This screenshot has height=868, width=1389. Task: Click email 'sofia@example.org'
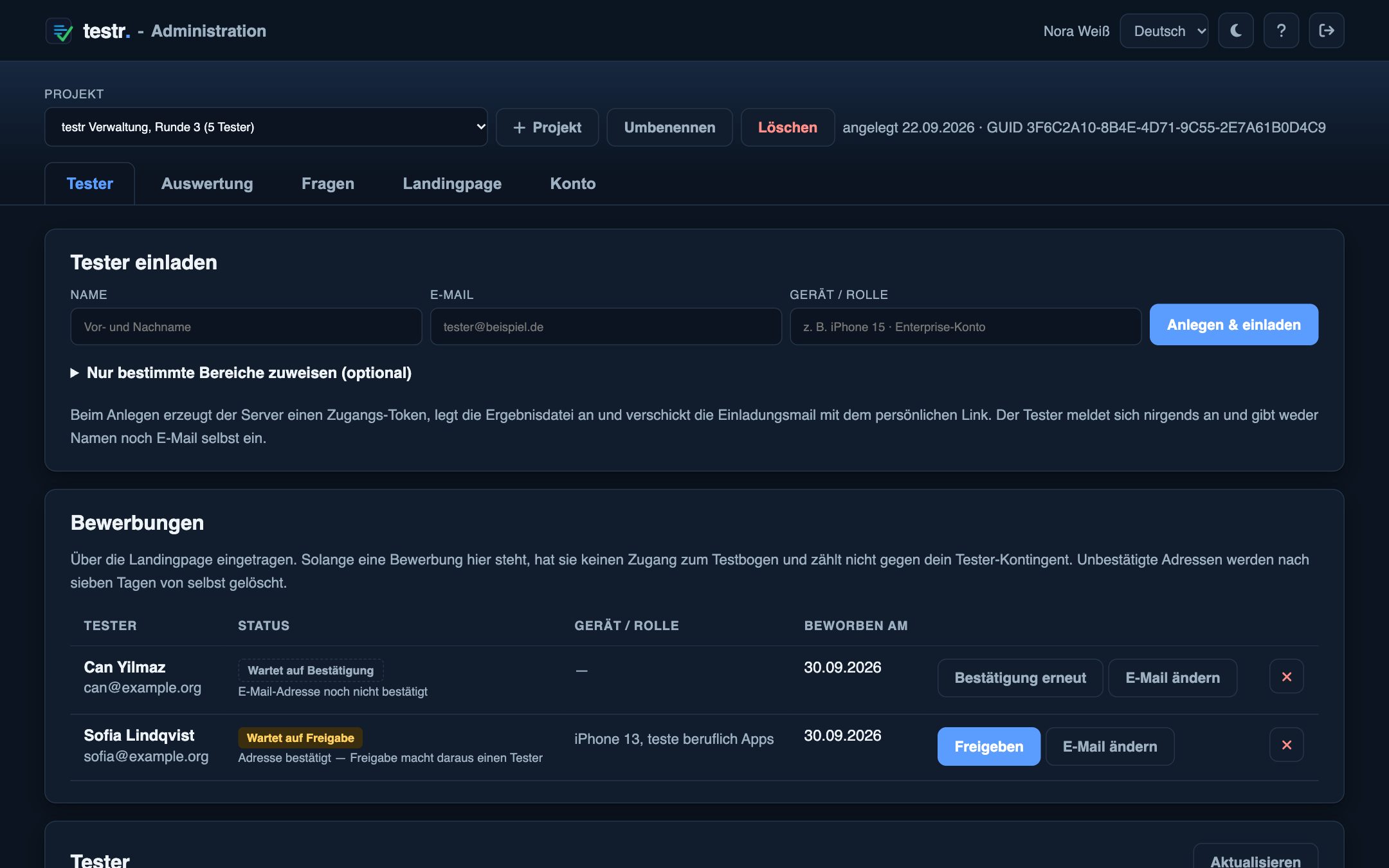click(x=146, y=756)
